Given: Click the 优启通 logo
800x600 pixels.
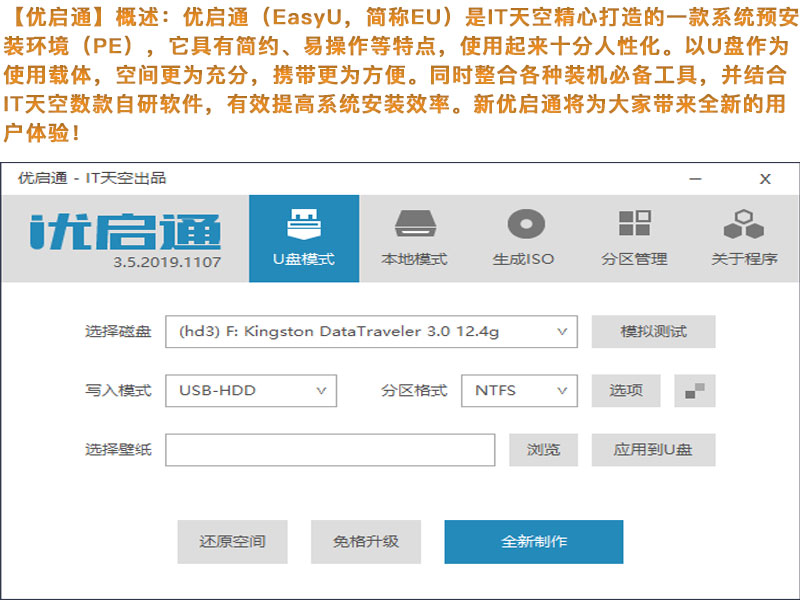Looking at the screenshot, I should click(x=126, y=232).
